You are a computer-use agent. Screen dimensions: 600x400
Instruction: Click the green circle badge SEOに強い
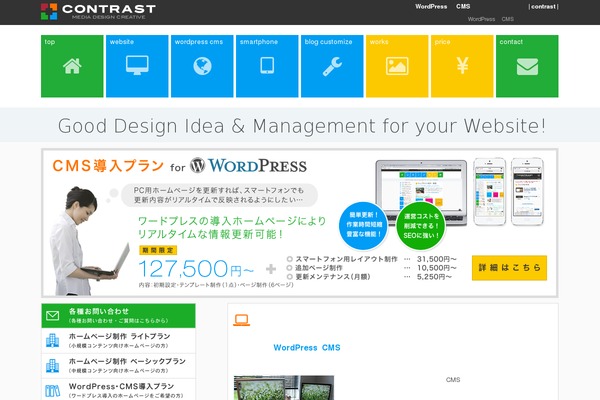421,226
